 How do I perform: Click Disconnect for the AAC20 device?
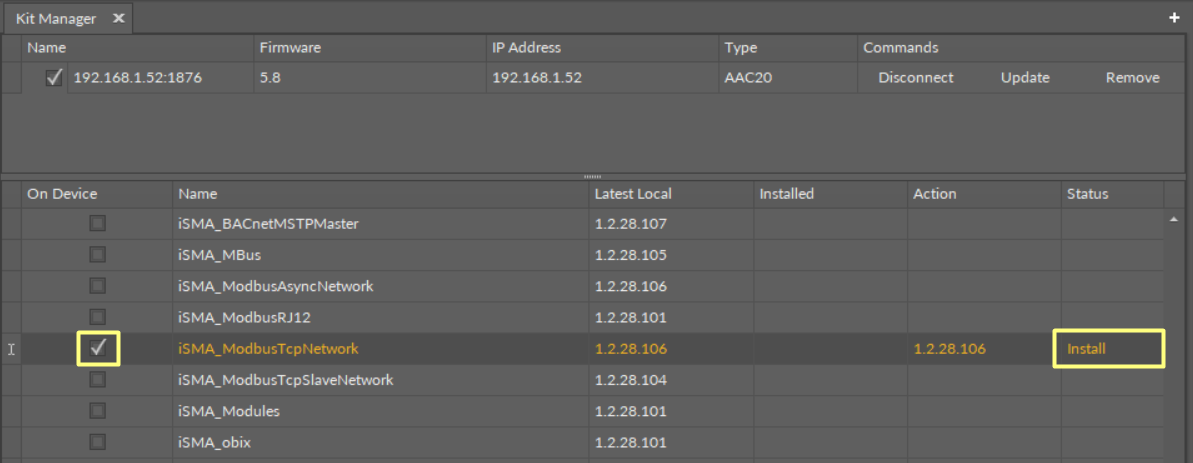coord(915,78)
